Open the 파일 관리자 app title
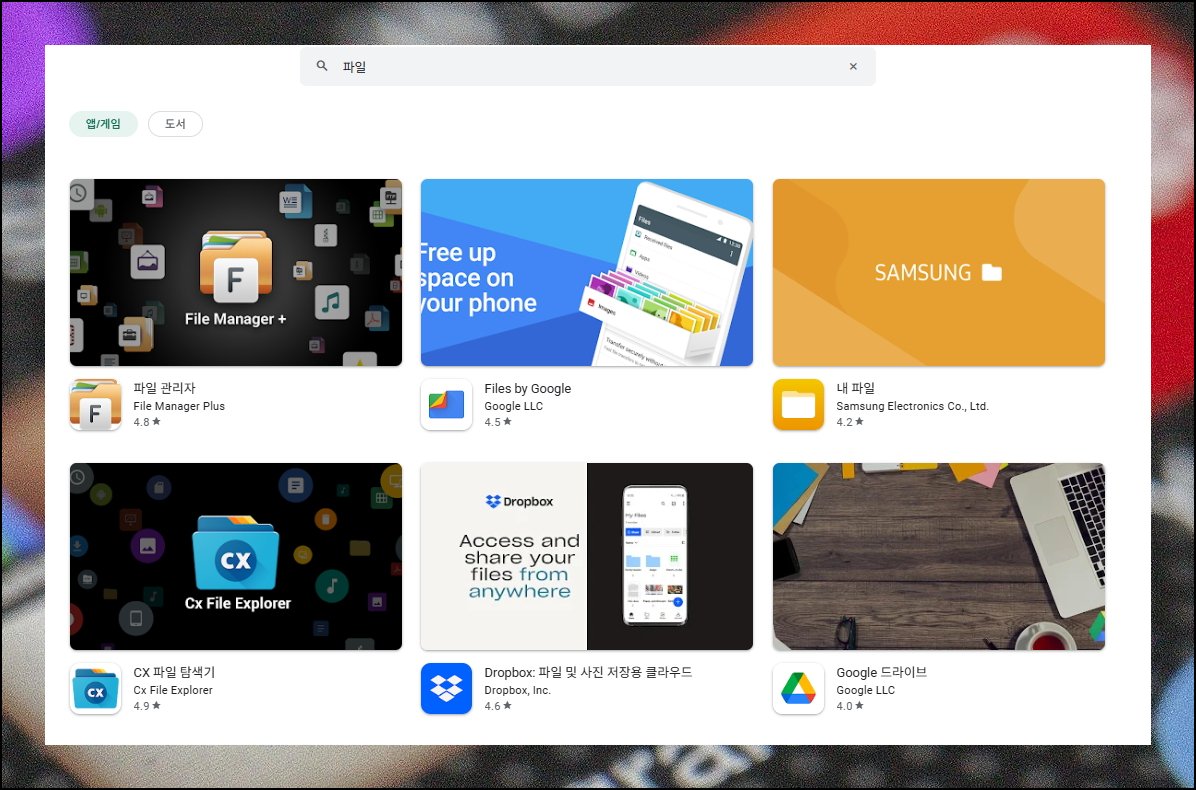Viewport: 1196px width, 790px height. click(164, 388)
